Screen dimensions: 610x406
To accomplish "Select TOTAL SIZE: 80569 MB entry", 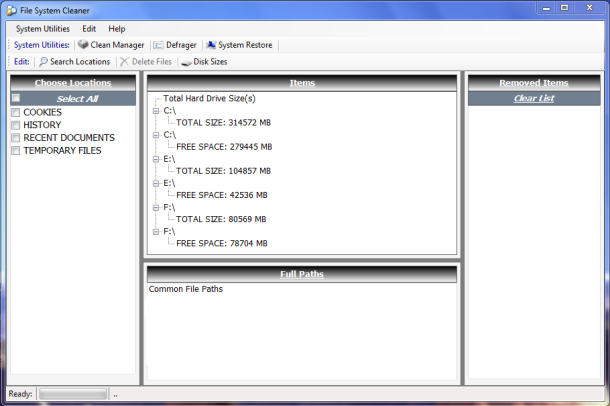I will click(221, 219).
